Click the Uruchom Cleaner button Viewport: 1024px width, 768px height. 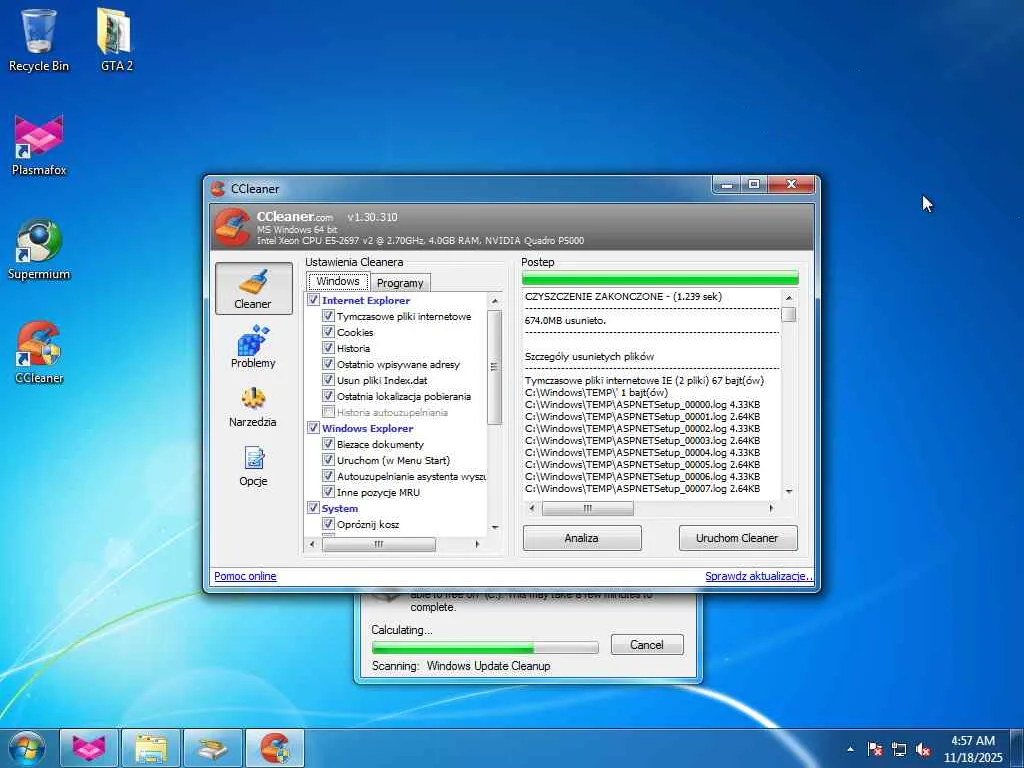click(737, 538)
